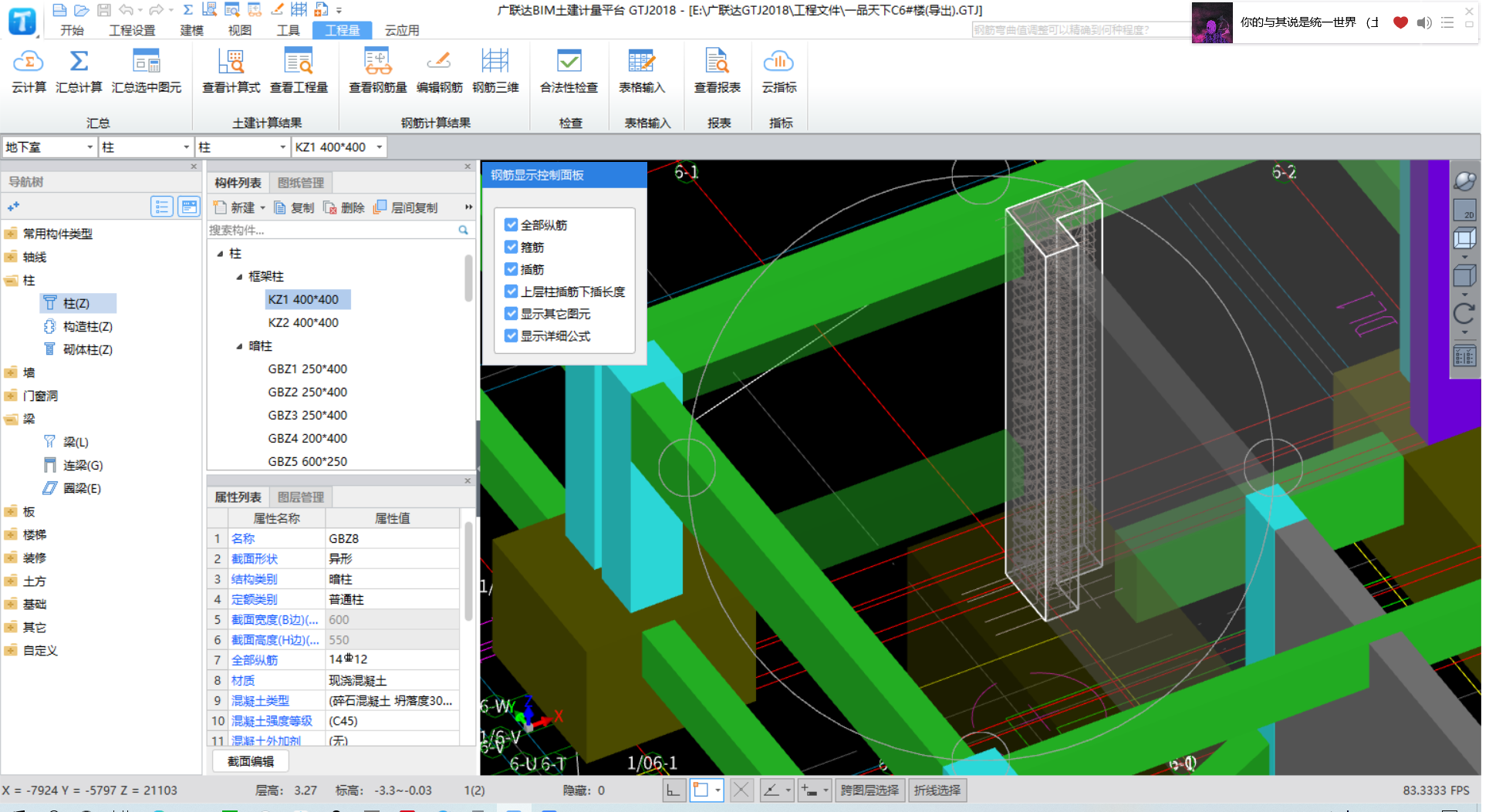
Task: Expand the 墙 folder in navigation tree
Action: pyautogui.click(x=12, y=373)
